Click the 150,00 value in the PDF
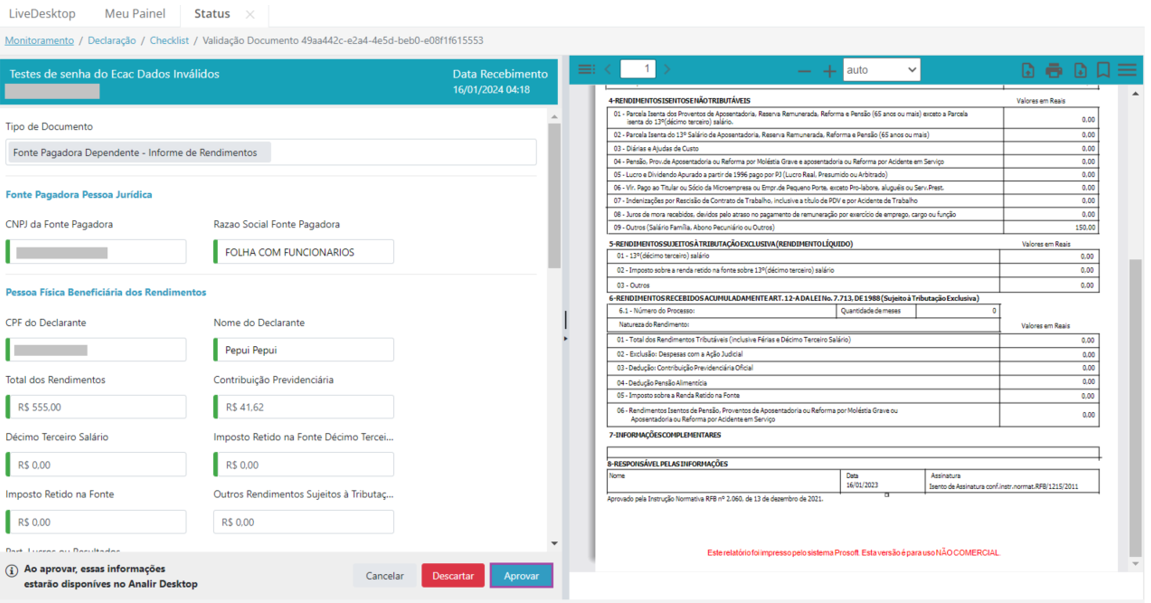 coord(1085,228)
